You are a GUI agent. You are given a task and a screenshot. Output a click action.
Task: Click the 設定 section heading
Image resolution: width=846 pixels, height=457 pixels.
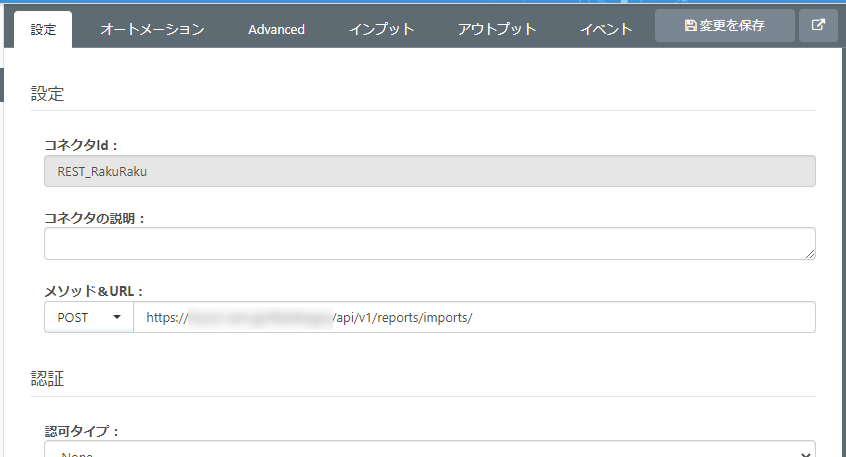pos(47,94)
